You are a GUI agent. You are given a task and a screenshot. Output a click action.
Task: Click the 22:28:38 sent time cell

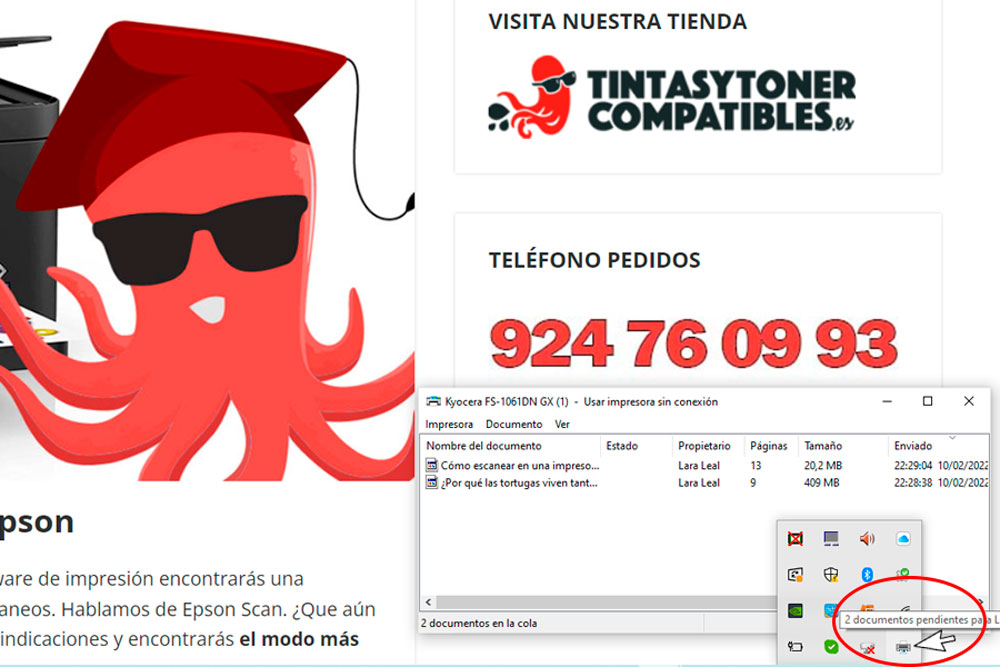point(913,483)
